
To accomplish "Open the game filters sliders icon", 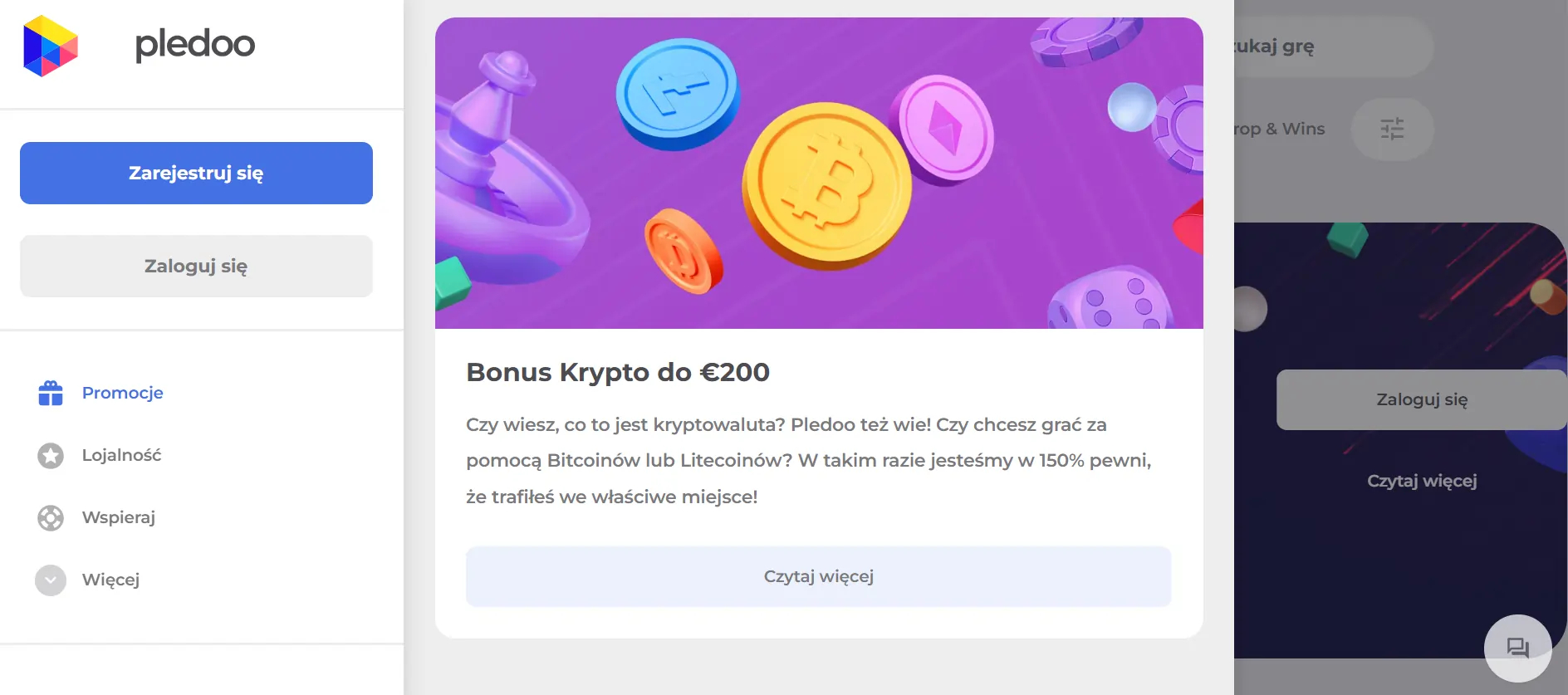I will point(1392,129).
